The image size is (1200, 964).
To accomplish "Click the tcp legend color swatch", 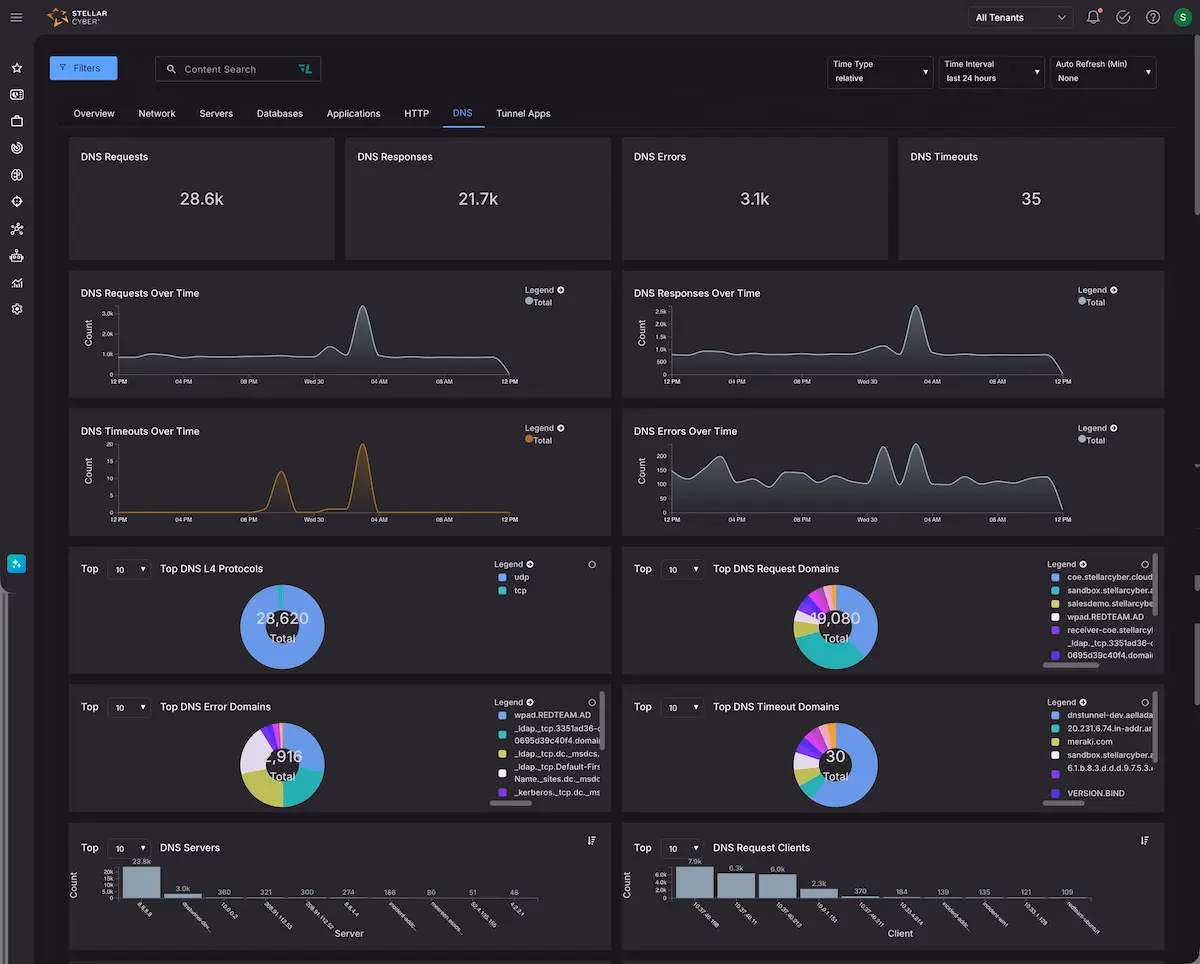I will tap(503, 591).
